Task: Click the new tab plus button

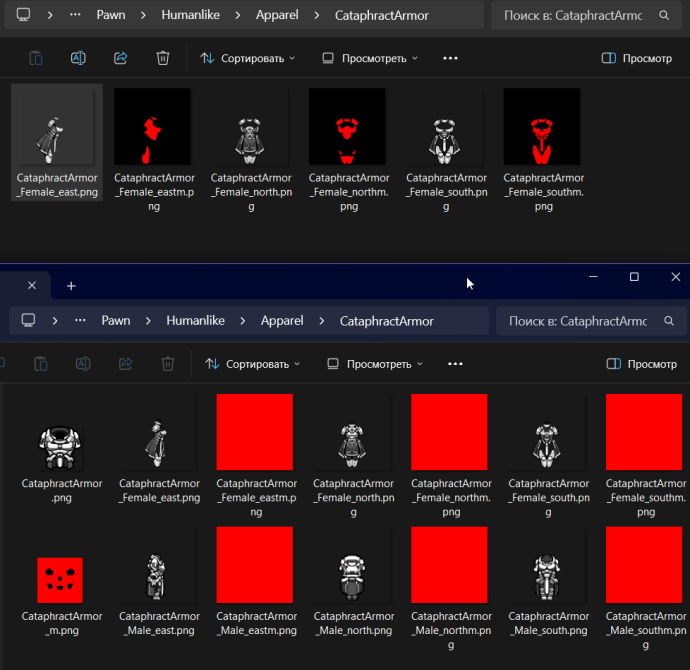Action: (71, 286)
